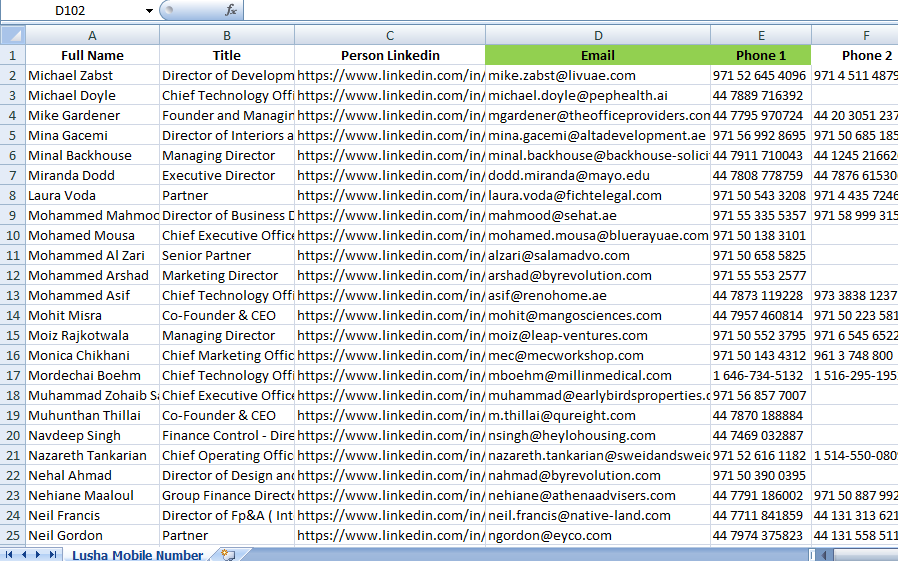
Task: Select the Nehiane Maaloul name cell
Action: coord(92,495)
